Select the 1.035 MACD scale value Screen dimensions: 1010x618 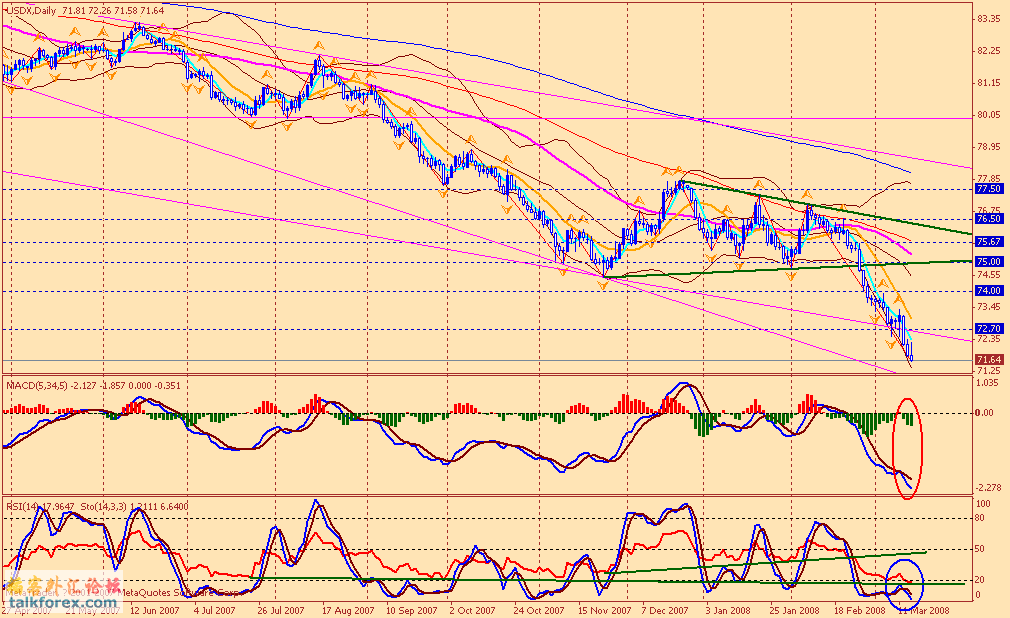tap(987, 383)
